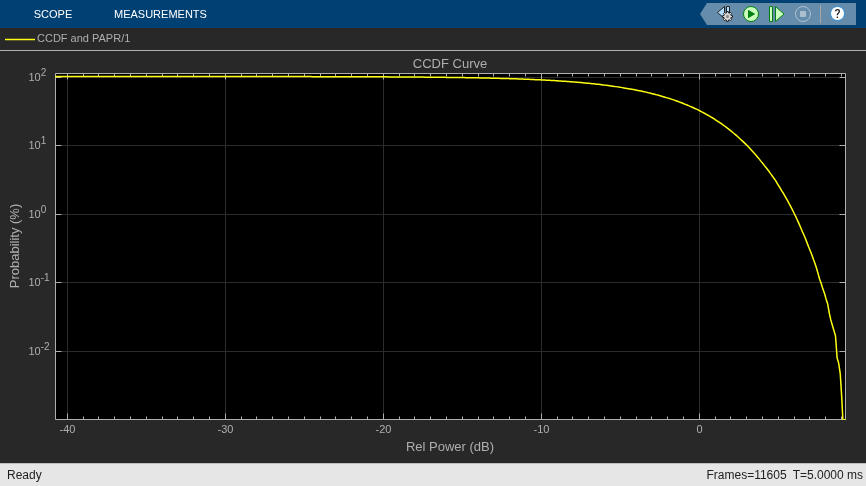Select the Probability (%) axis label
The width and height of the screenshot is (866, 486).
pos(15,246)
